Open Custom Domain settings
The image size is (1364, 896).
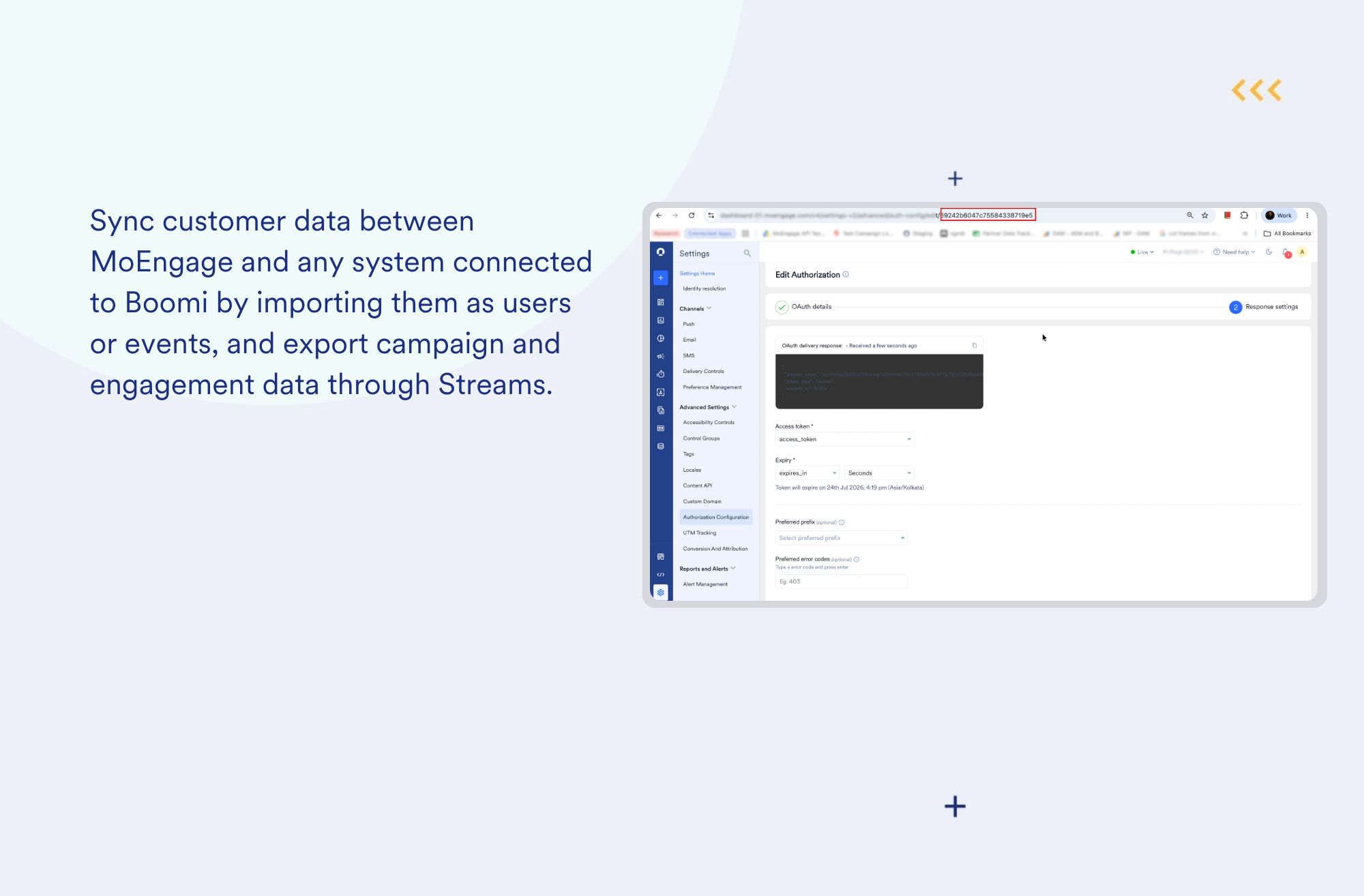pyautogui.click(x=702, y=501)
